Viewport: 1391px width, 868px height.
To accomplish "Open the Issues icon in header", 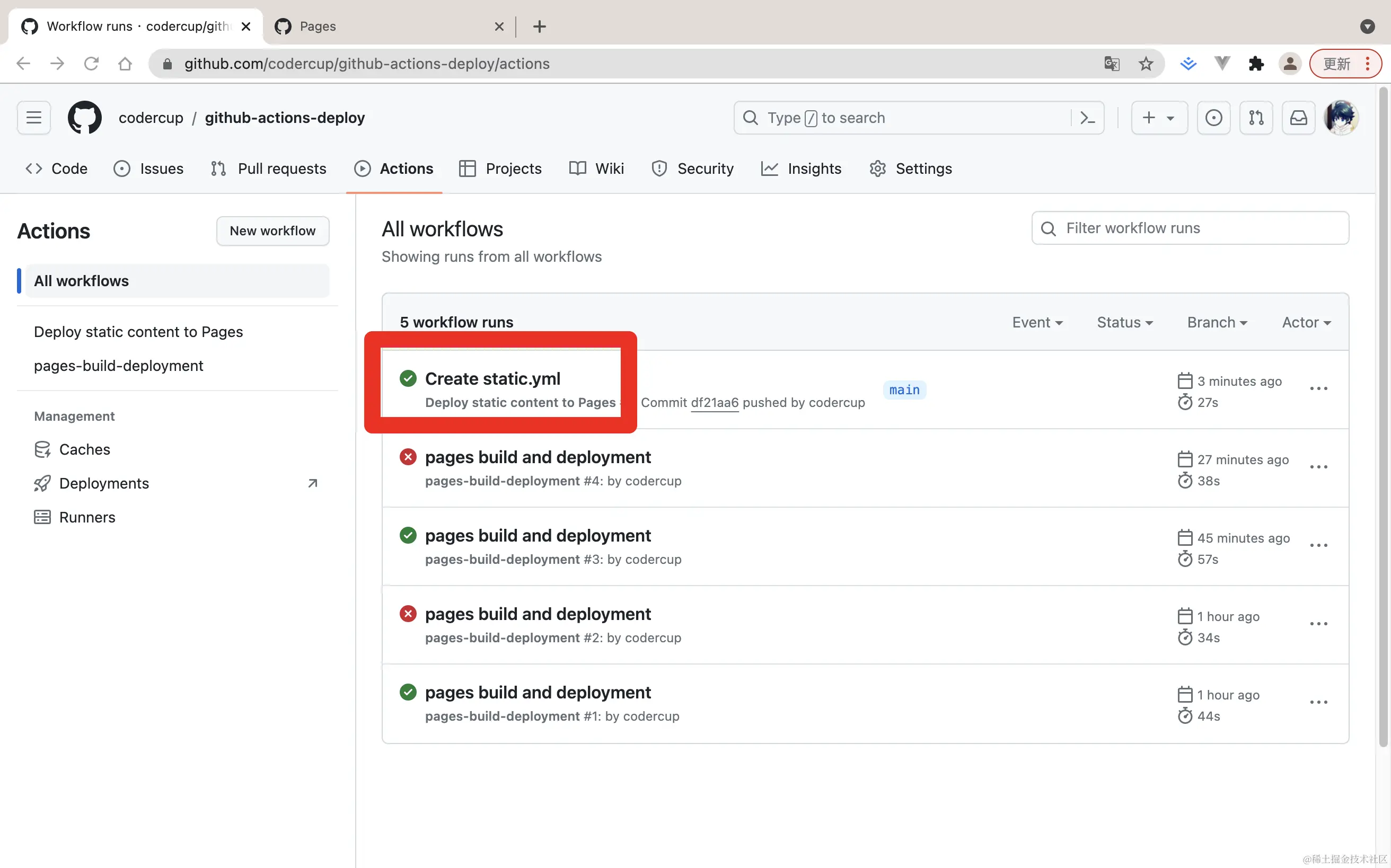I will (1213, 118).
